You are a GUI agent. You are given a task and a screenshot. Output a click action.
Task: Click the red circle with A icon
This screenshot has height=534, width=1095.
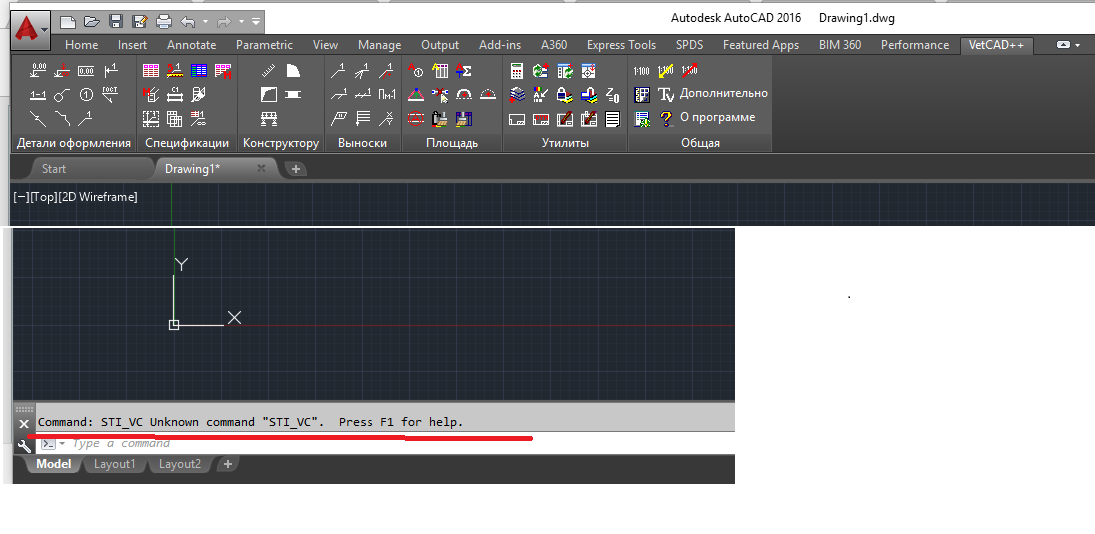point(416,118)
